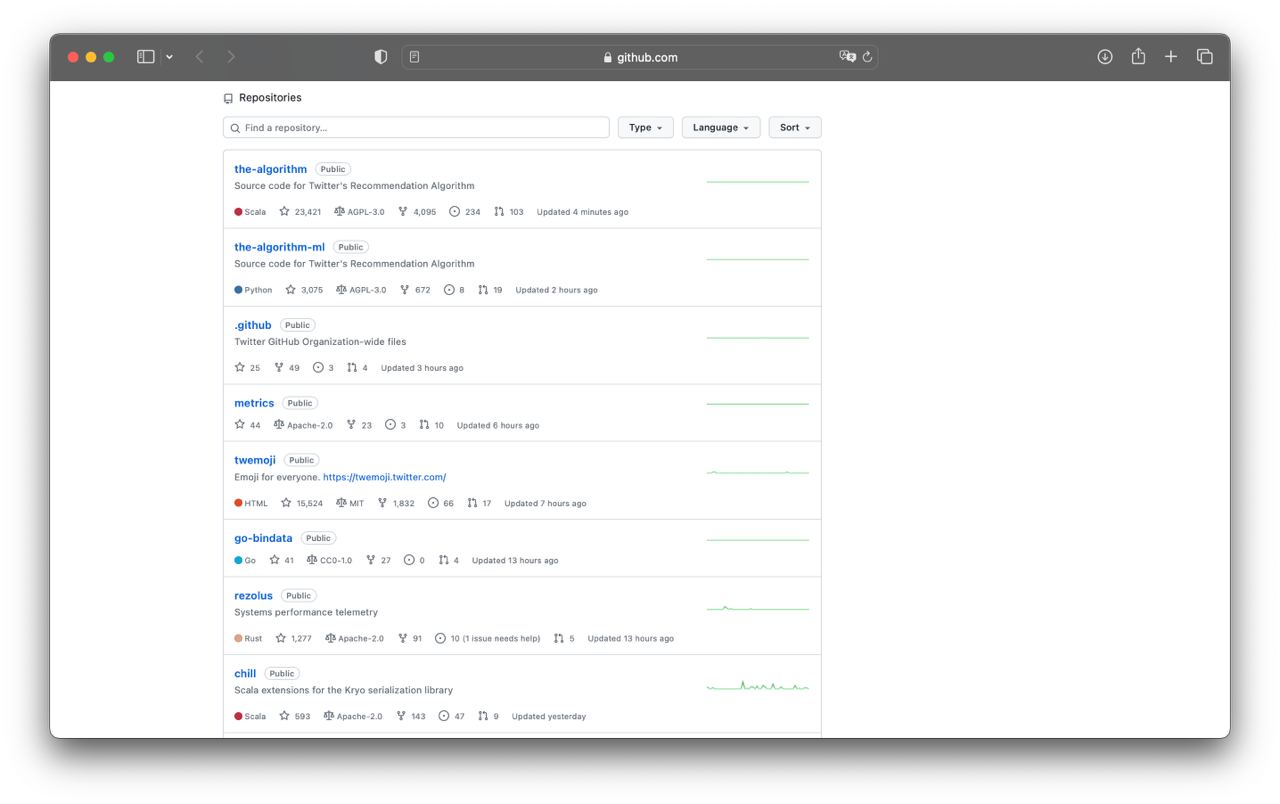Open a new tab with the plus icon

1171,57
